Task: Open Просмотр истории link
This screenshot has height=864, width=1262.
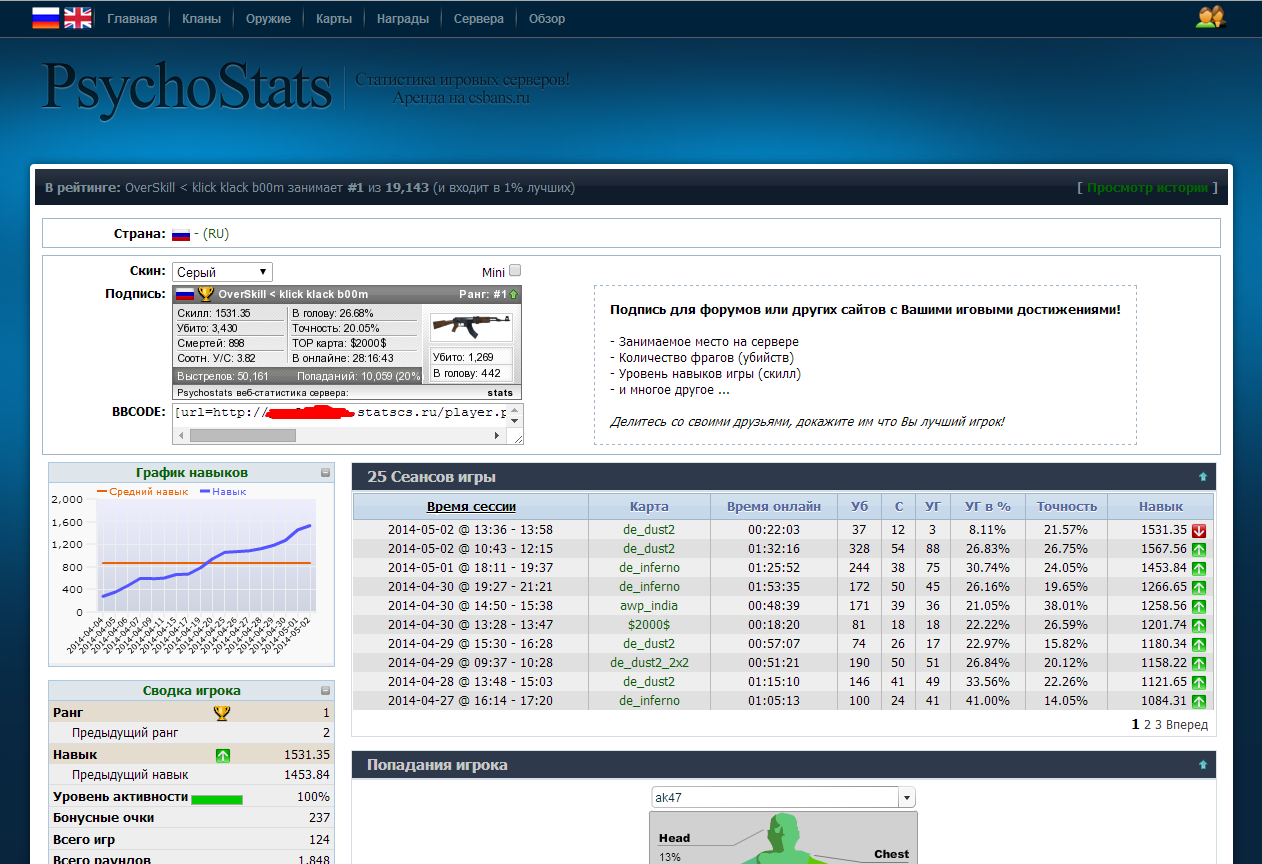Action: 1147,187
